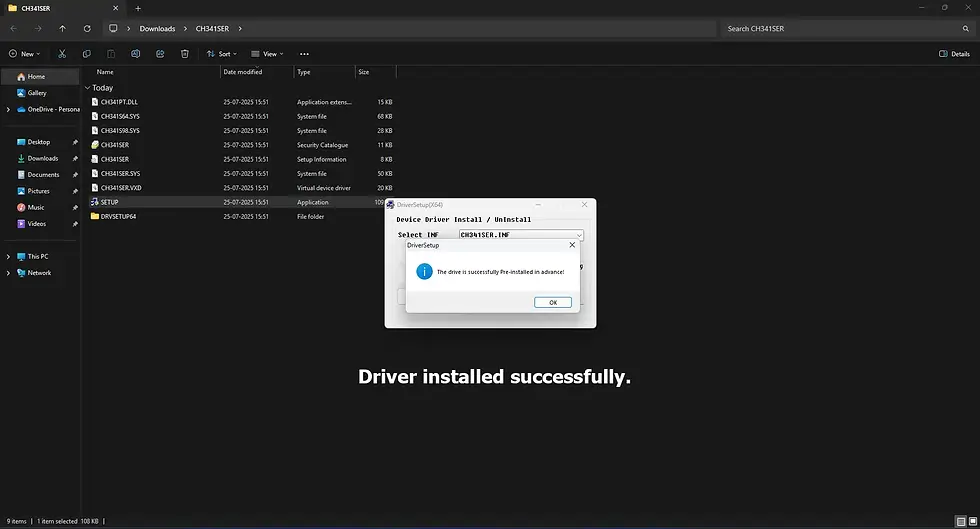
Task: Open Documents in the sidebar
Action: click(x=43, y=174)
